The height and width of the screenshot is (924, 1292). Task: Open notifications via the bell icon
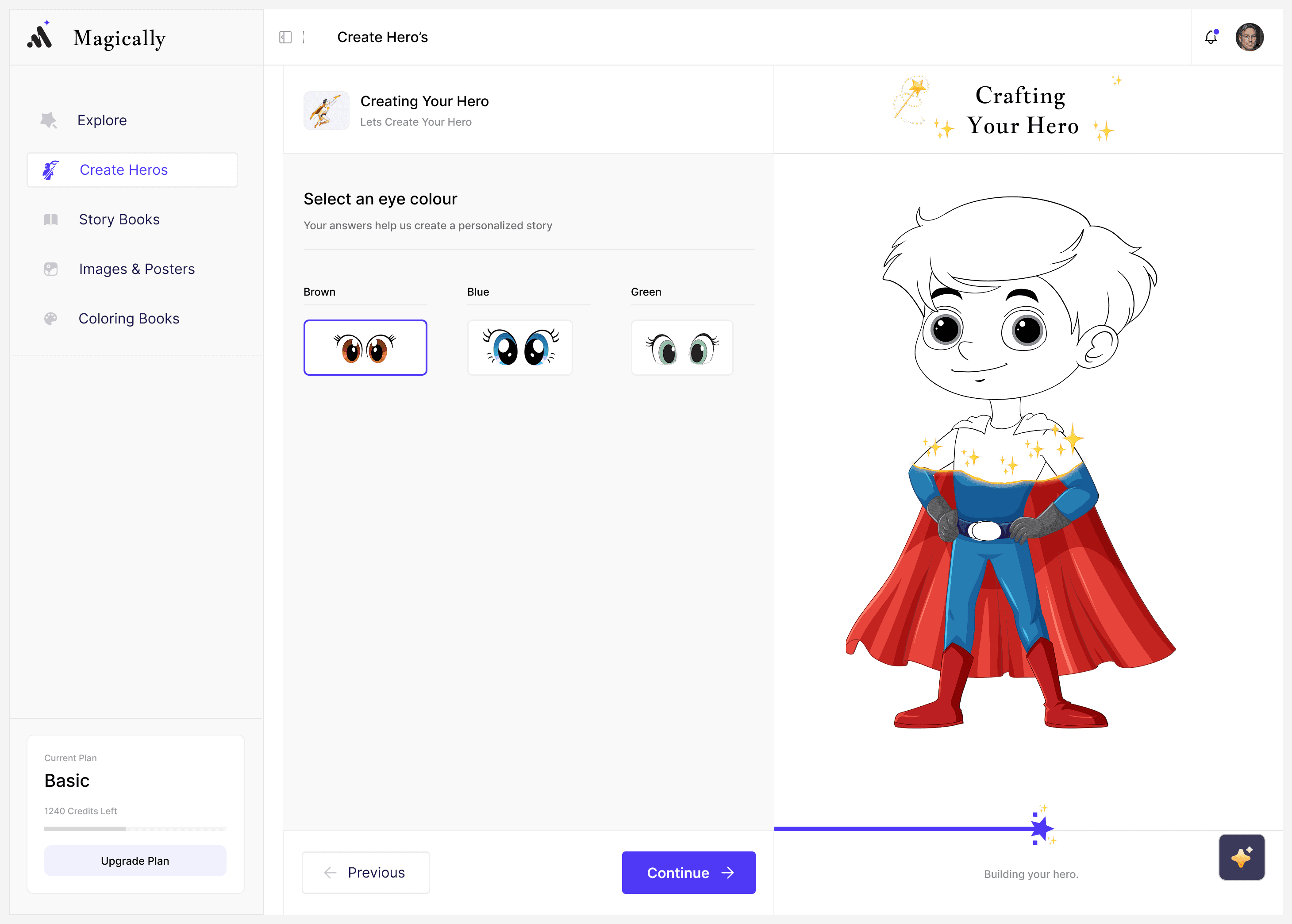[1211, 37]
